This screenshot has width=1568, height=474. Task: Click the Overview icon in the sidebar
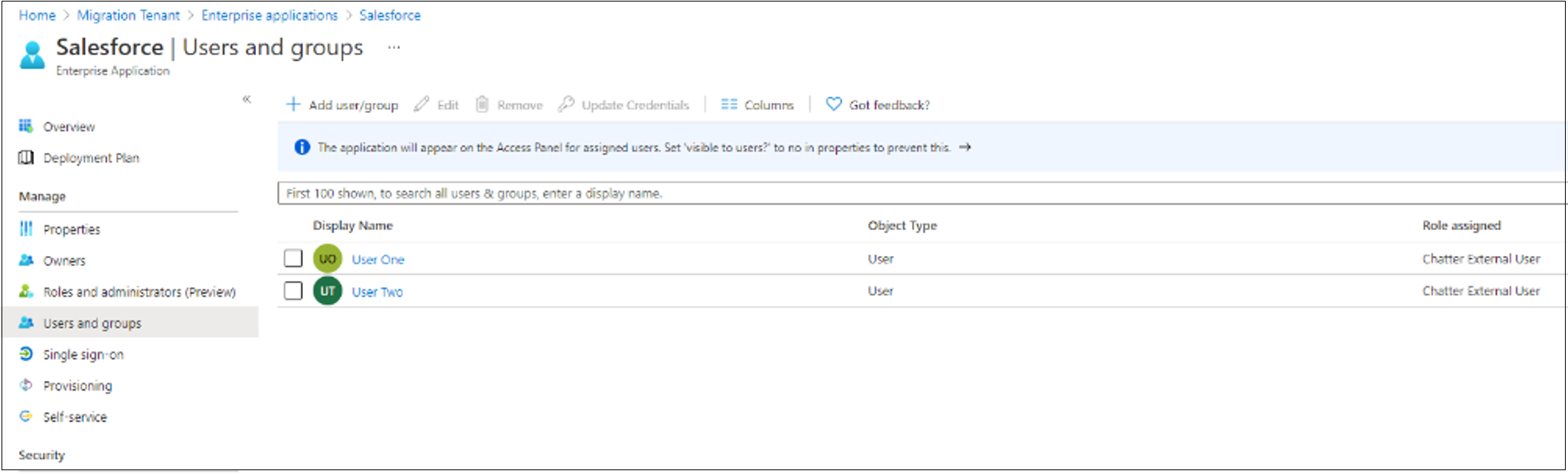[26, 126]
